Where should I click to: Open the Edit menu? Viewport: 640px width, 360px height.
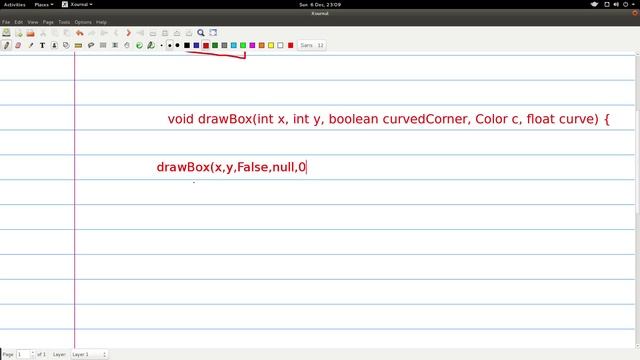click(x=19, y=22)
